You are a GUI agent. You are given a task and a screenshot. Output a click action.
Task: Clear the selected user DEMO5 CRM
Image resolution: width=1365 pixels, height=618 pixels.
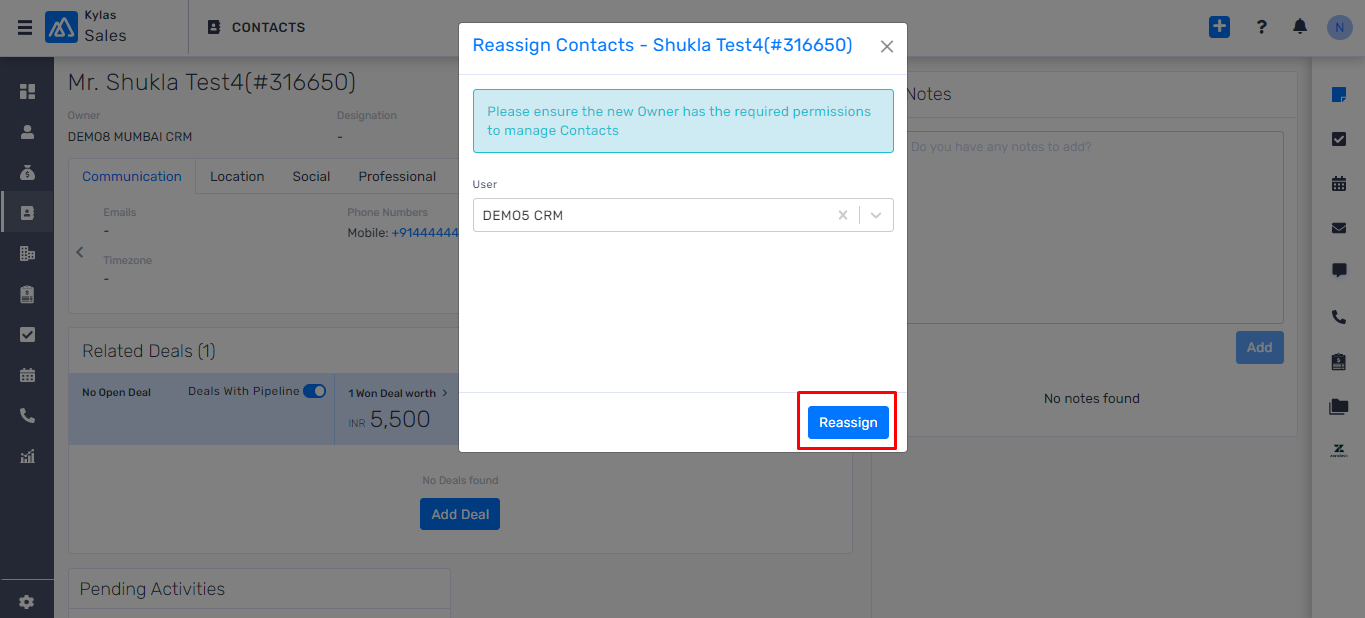point(843,215)
